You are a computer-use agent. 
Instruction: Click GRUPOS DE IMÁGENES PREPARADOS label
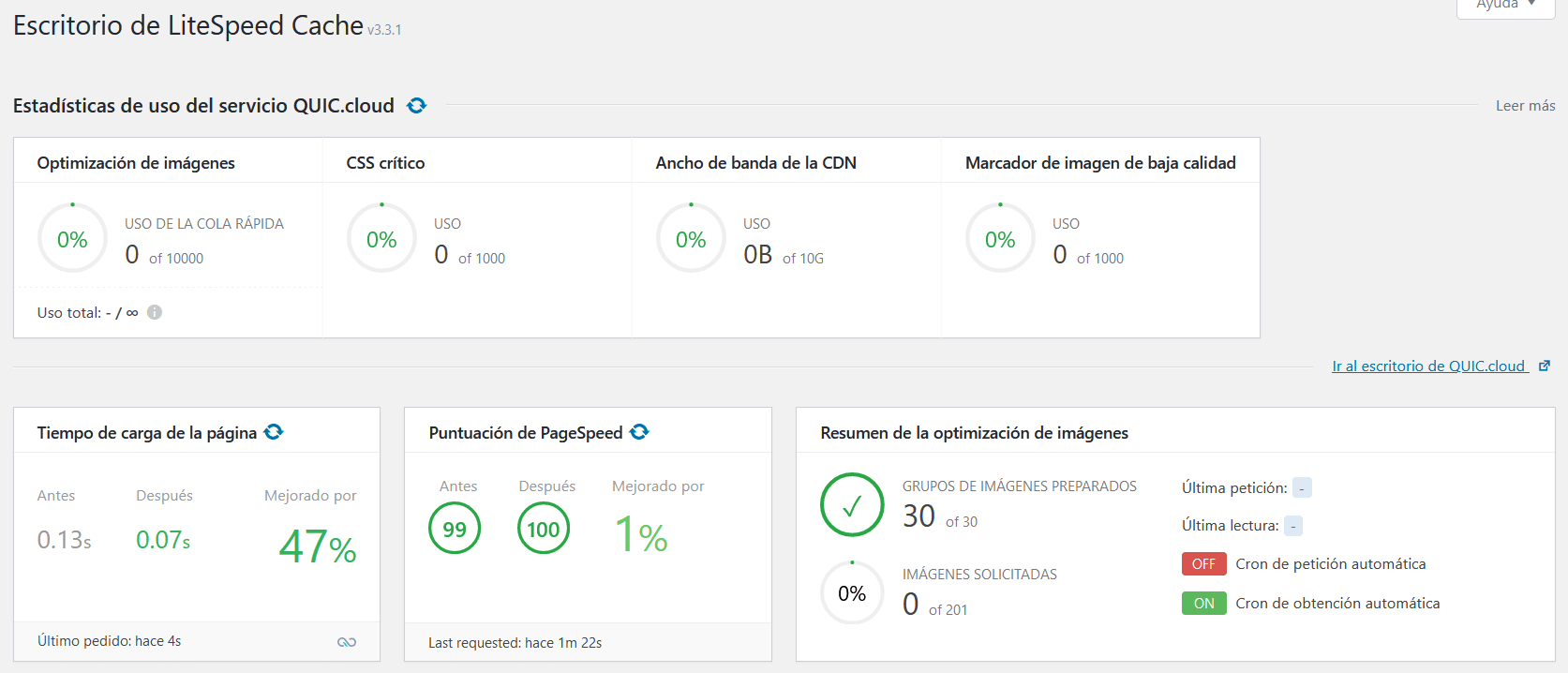(1020, 486)
